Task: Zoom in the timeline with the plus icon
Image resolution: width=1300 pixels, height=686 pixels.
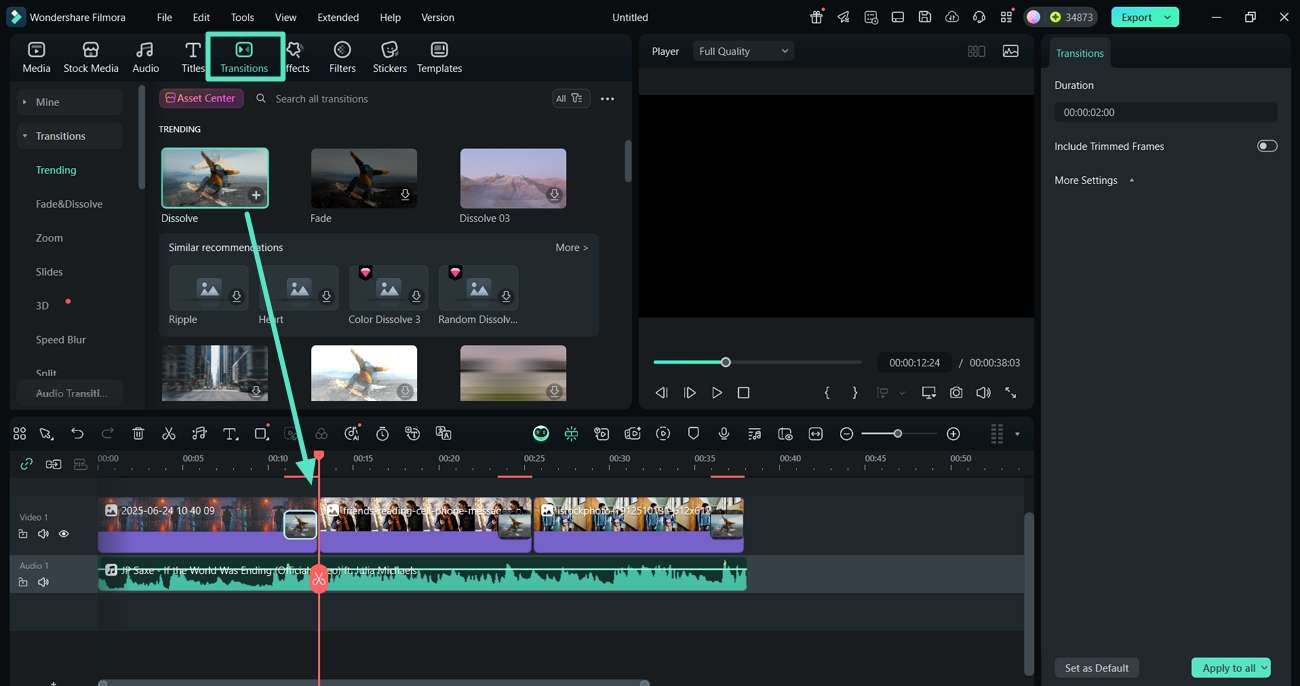Action: pyautogui.click(x=953, y=433)
